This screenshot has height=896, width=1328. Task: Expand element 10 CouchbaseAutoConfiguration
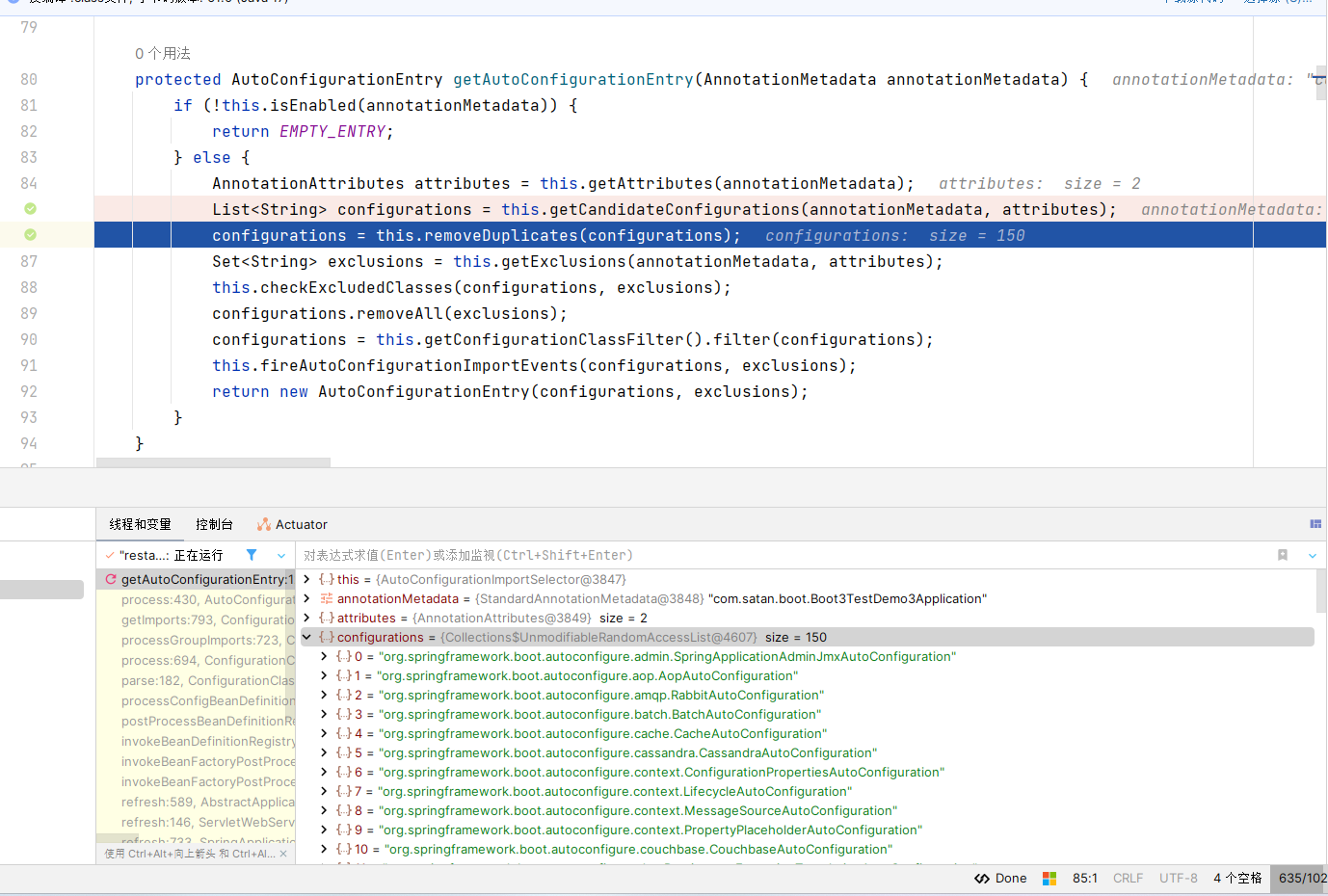tap(324, 849)
